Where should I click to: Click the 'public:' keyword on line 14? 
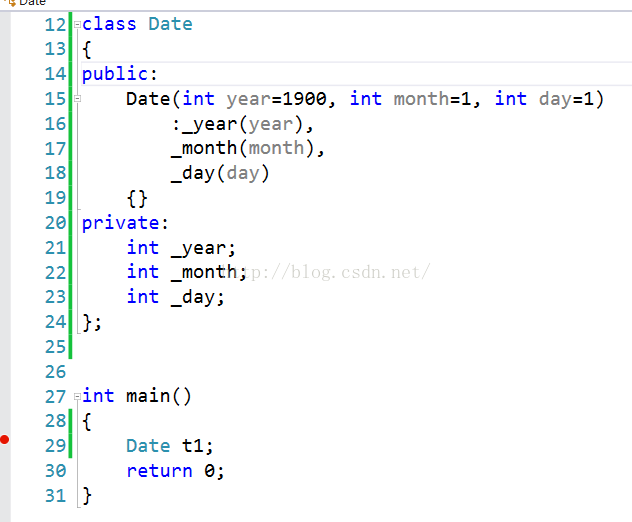[119, 74]
